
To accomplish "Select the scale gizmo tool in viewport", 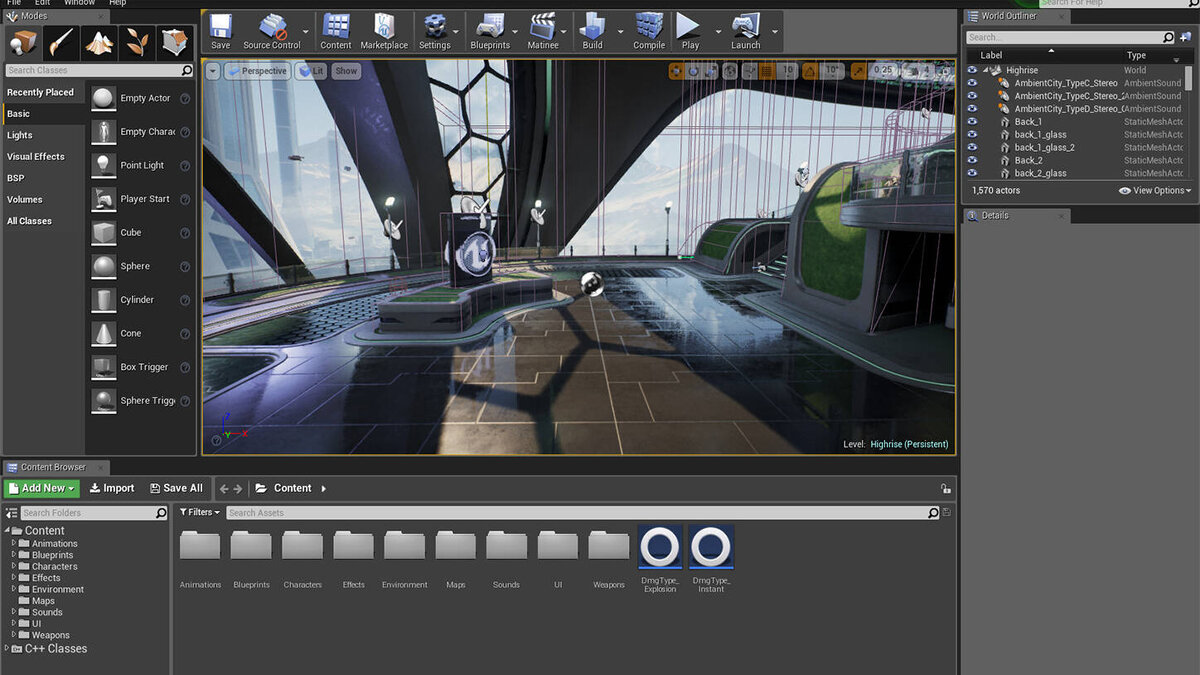I will [711, 71].
